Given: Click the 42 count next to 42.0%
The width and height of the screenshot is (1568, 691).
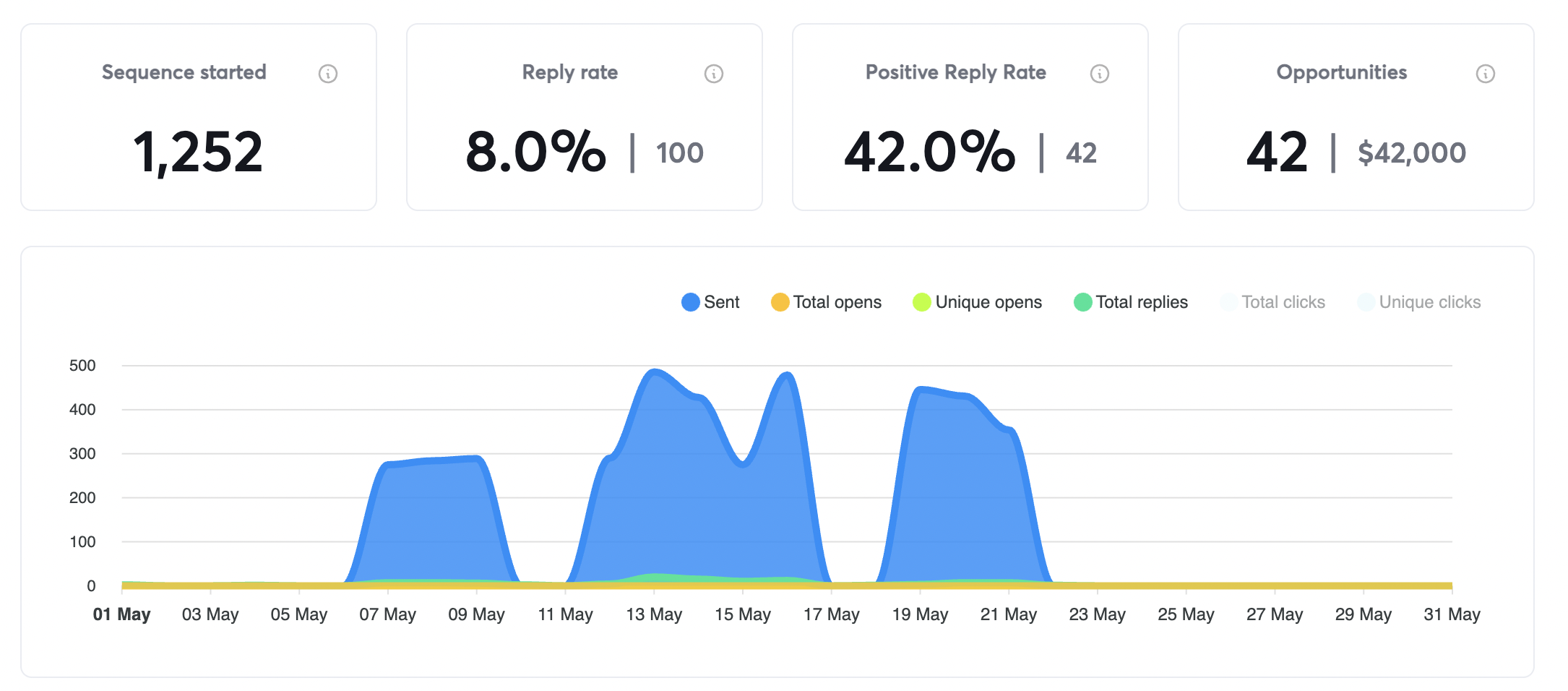Looking at the screenshot, I should coord(1081,152).
